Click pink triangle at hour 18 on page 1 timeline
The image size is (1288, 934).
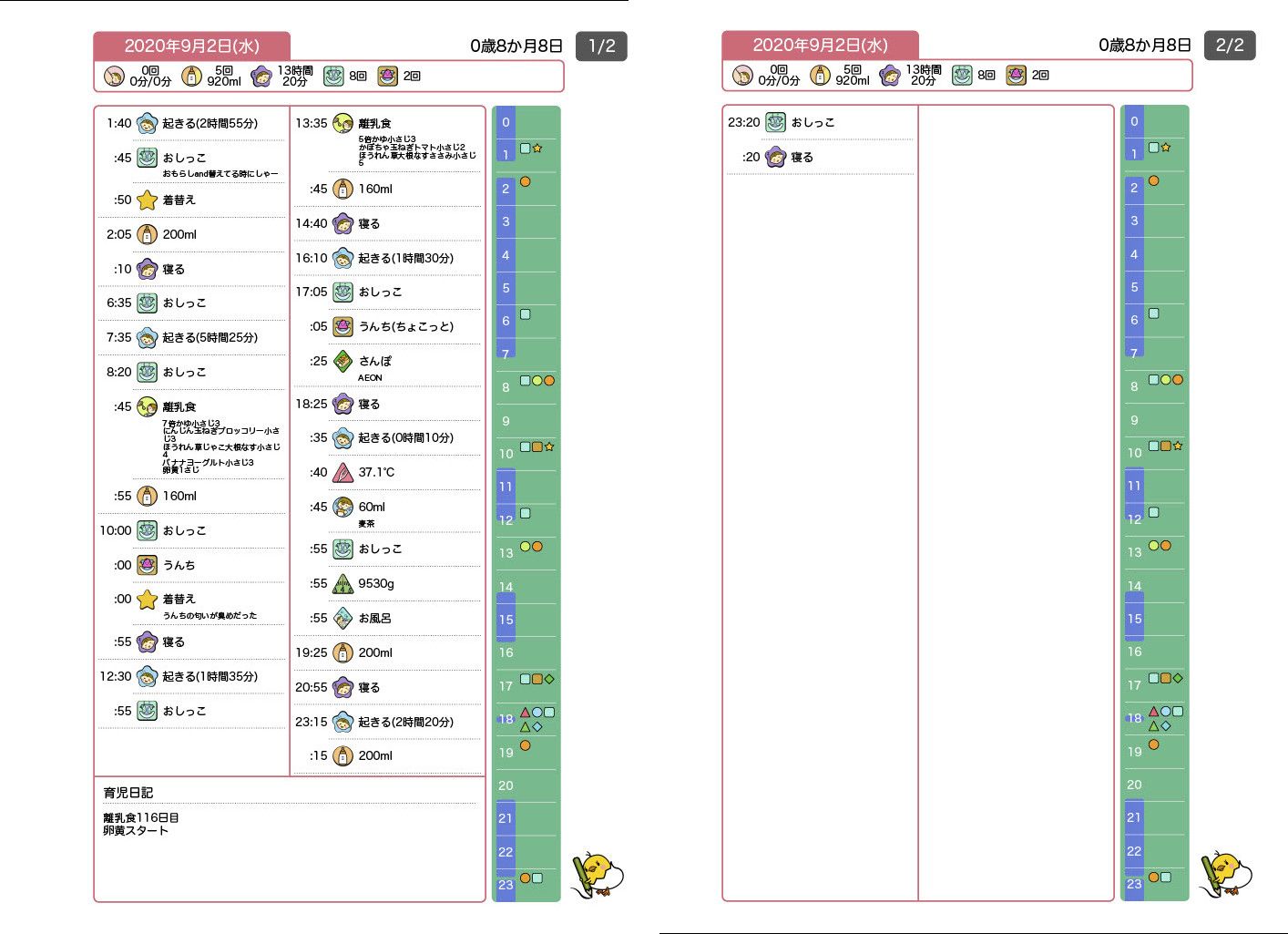pyautogui.click(x=525, y=713)
